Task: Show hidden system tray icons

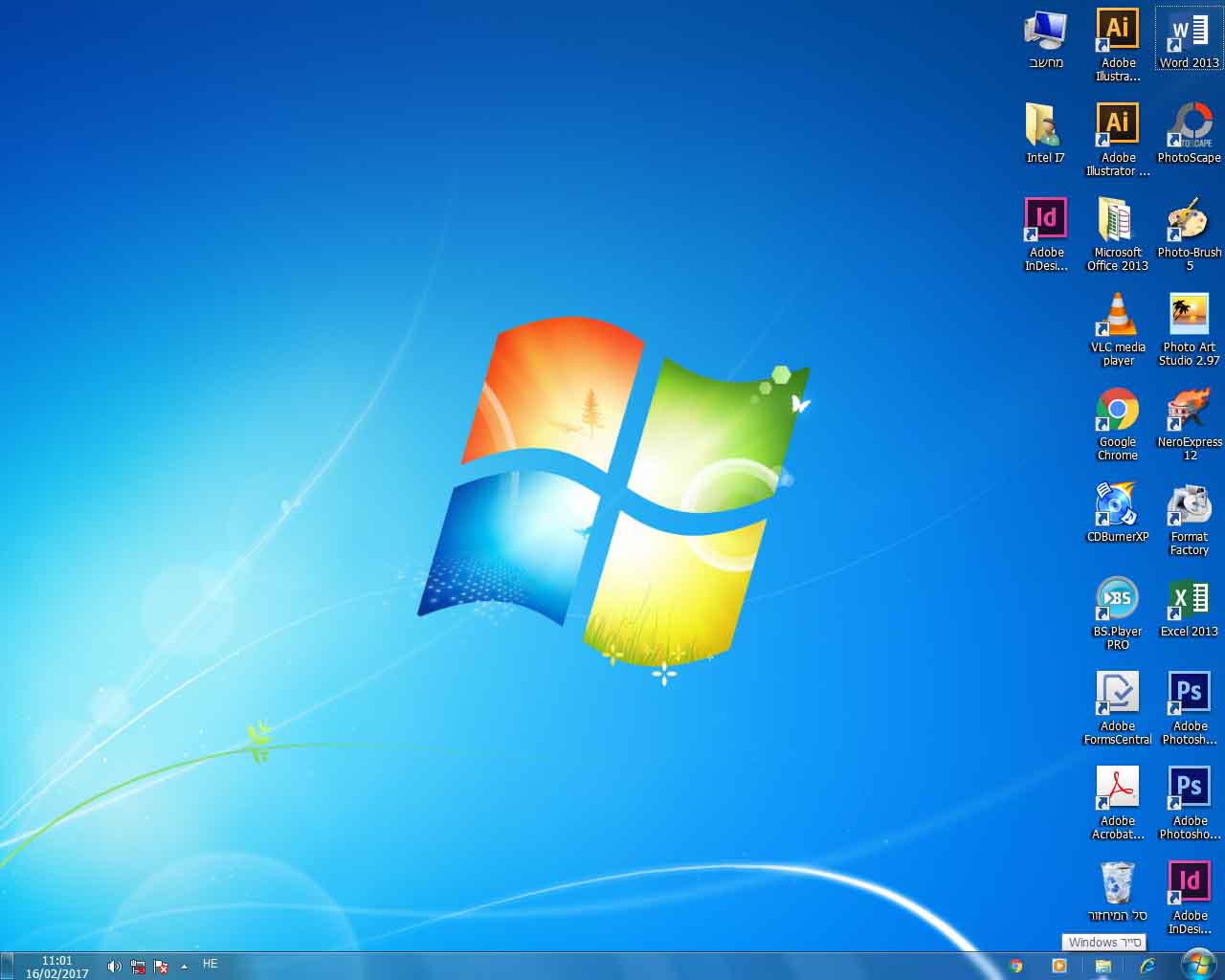Action: (184, 967)
